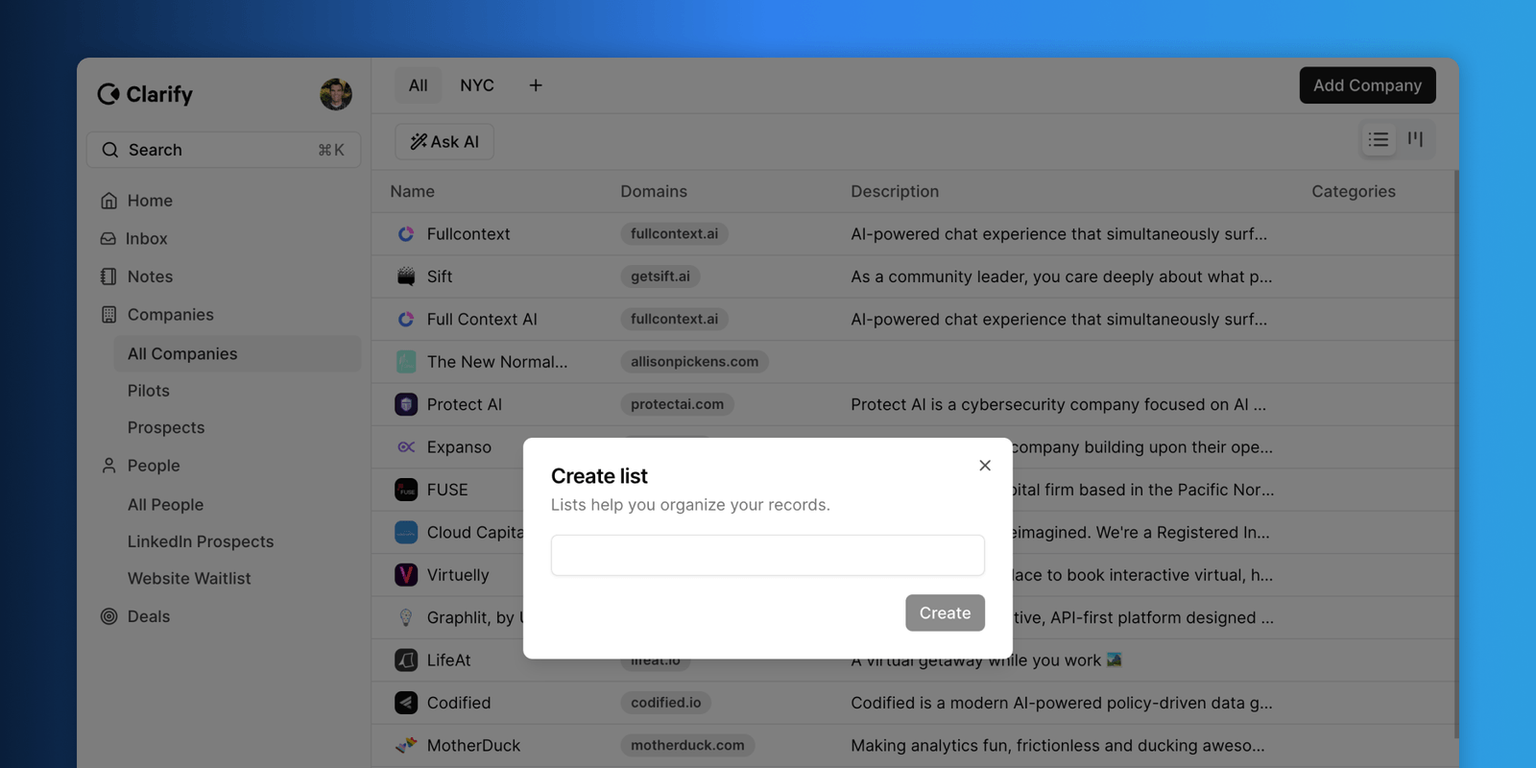1536x768 pixels.
Task: Click the Full Context AI logo
Action: click(406, 319)
